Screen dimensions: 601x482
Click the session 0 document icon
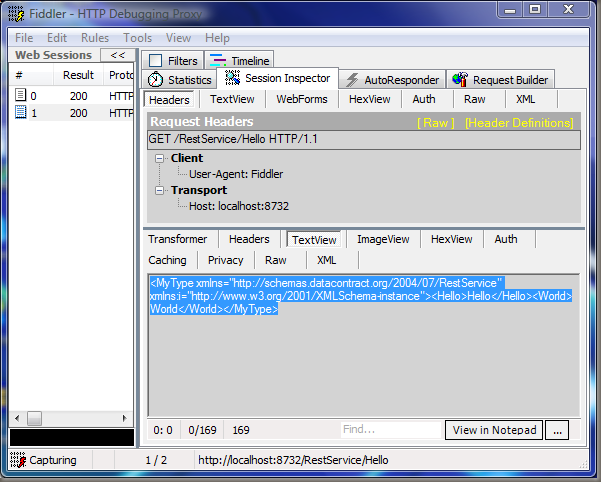(x=20, y=95)
